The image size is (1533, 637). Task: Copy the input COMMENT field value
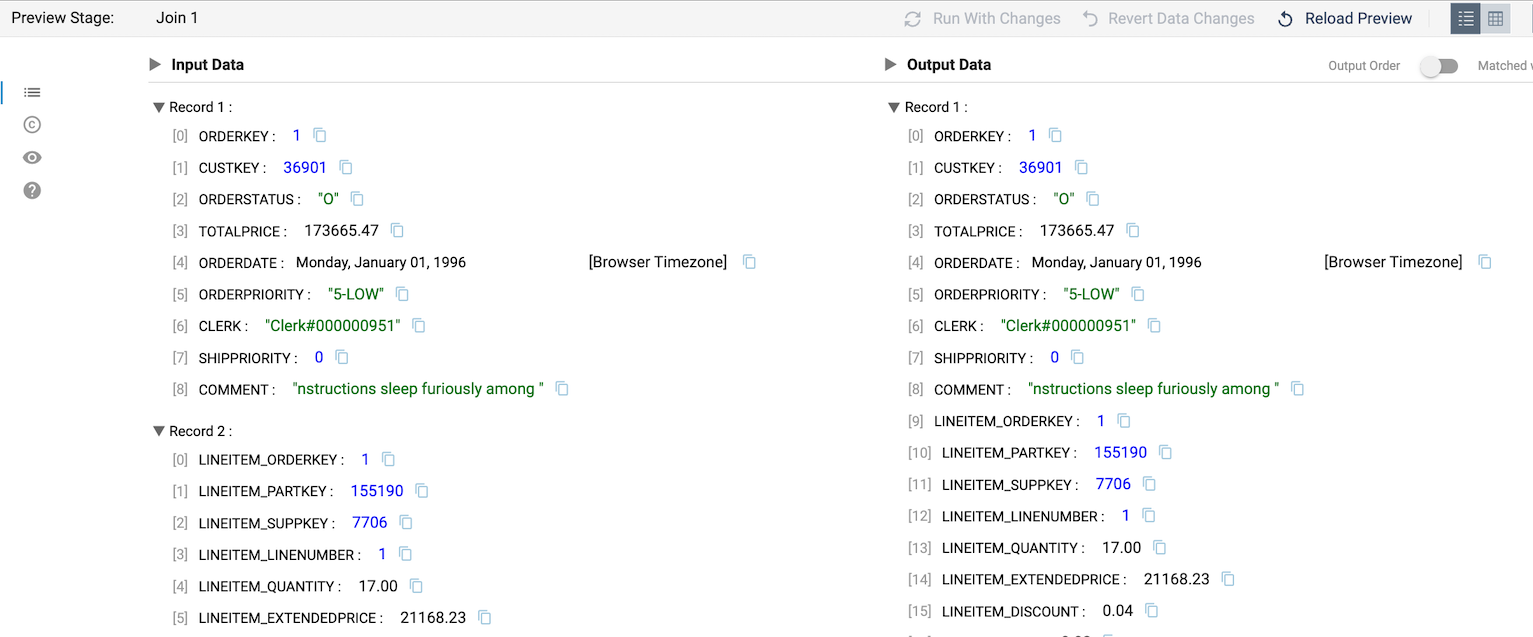[562, 389]
